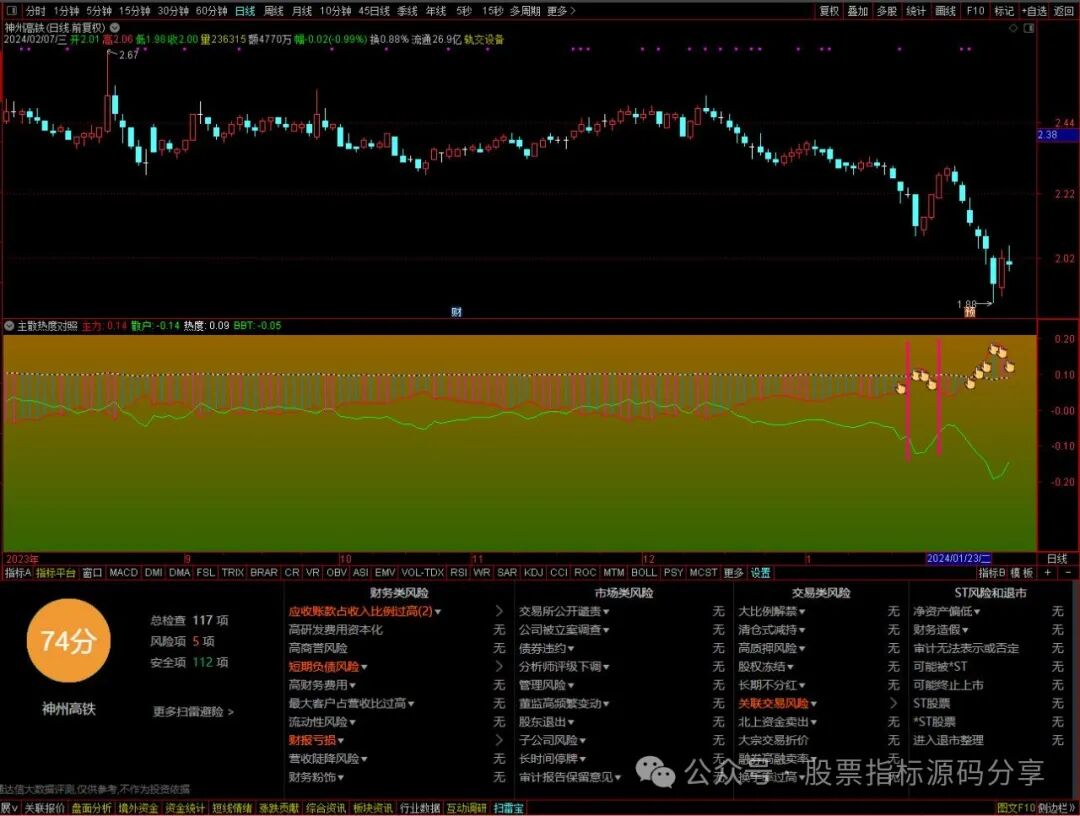Select the 月线 monthly period
Screen dimensions: 1080x816
(x=302, y=11)
